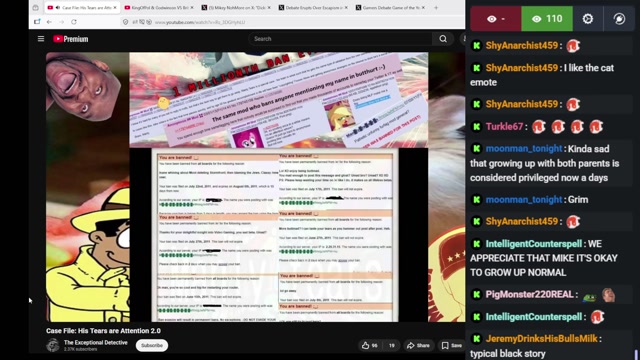Go forward with the browser forward arrow
The height and width of the screenshot is (360, 640).
[x=61, y=22]
